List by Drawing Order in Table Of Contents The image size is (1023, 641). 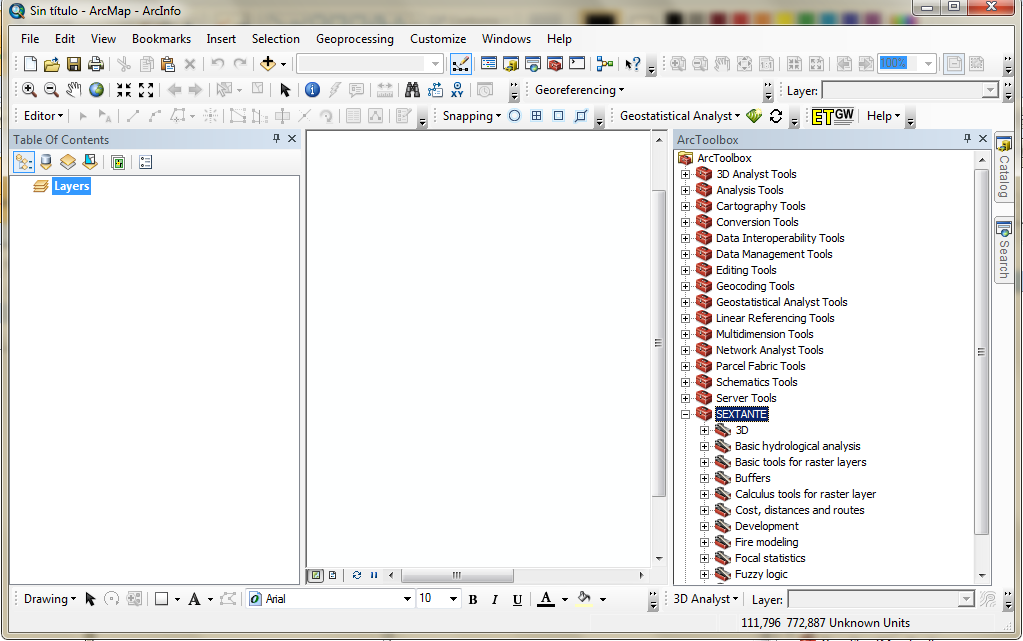[23, 162]
